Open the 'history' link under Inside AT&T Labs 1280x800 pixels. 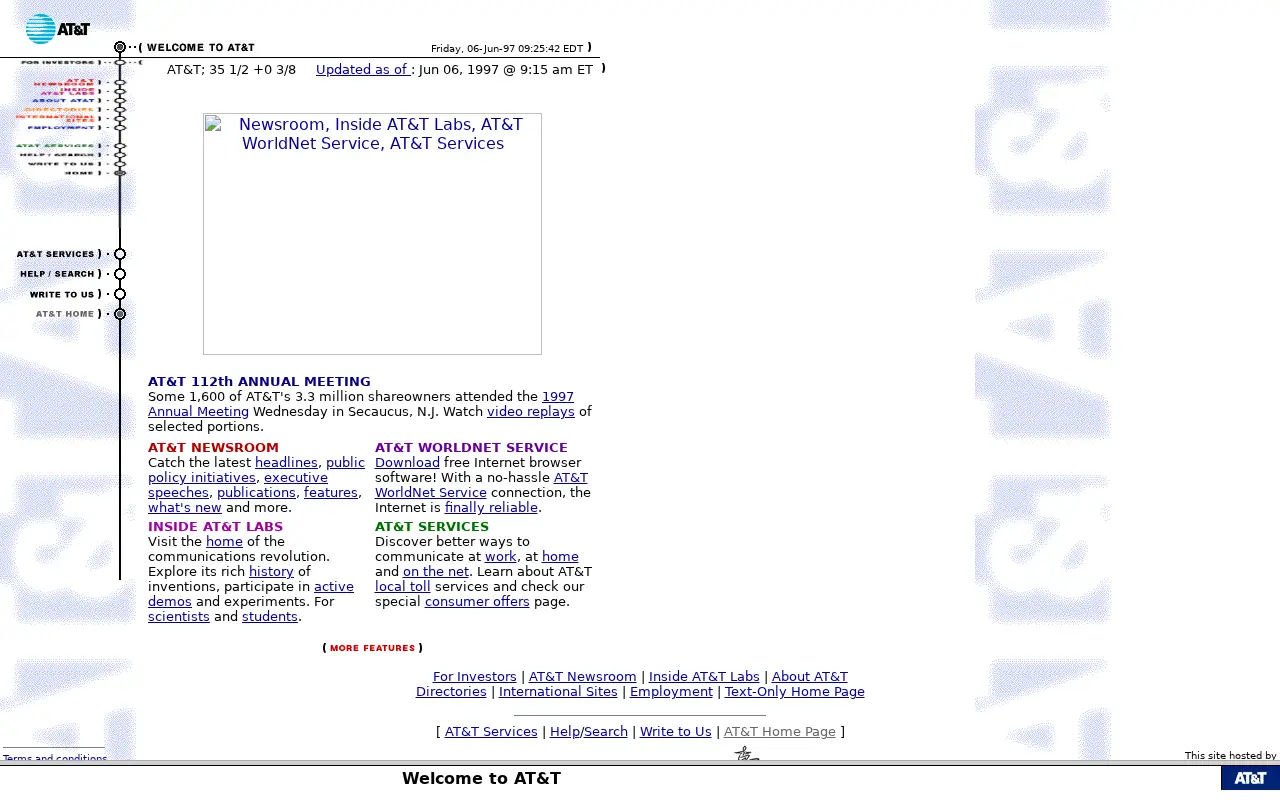click(x=271, y=571)
